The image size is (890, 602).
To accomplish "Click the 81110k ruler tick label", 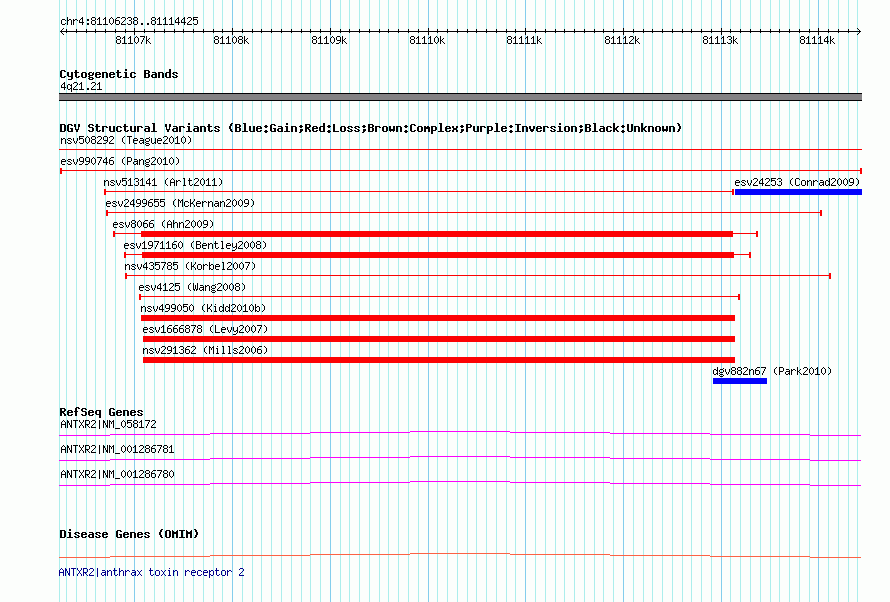I will coord(427,40).
